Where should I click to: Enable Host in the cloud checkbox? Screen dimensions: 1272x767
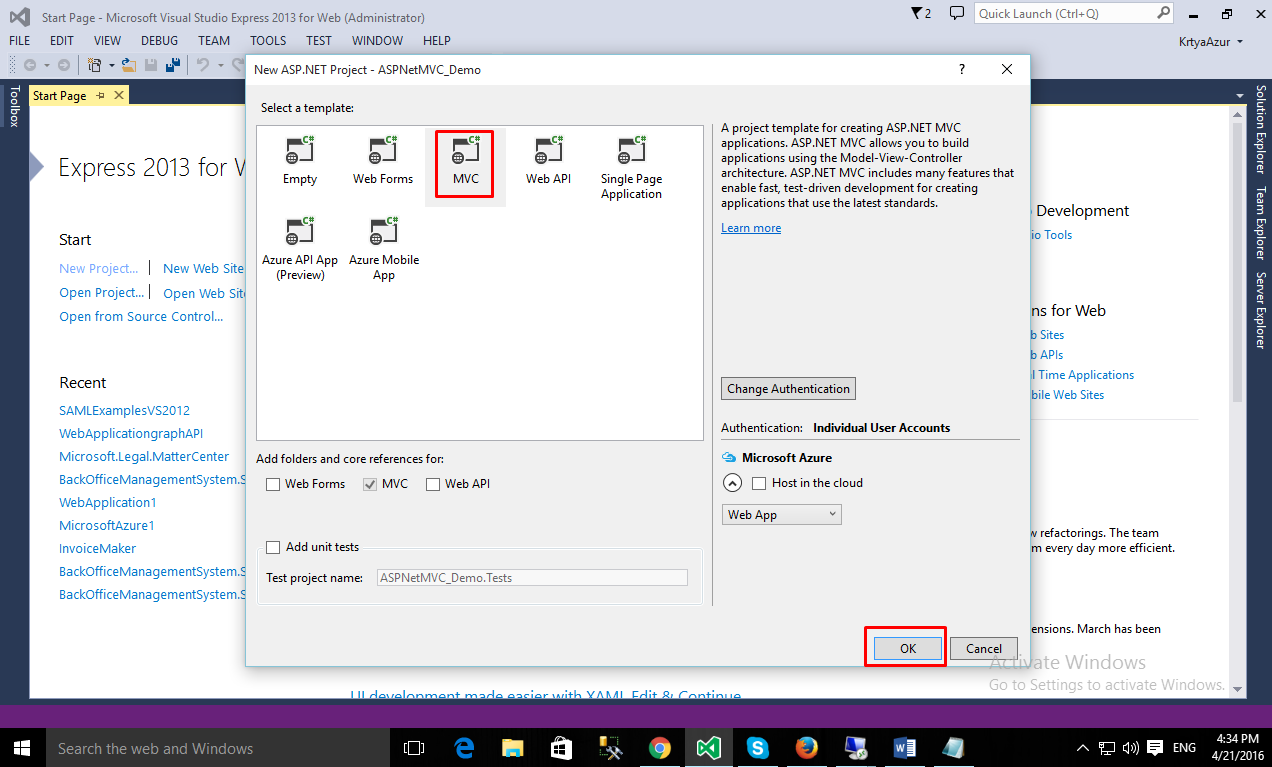pos(759,483)
